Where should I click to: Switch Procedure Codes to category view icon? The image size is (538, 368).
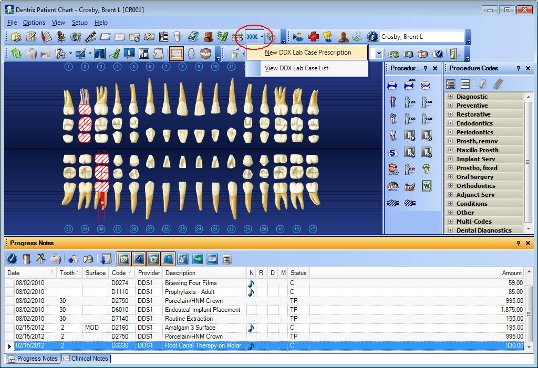pos(451,84)
